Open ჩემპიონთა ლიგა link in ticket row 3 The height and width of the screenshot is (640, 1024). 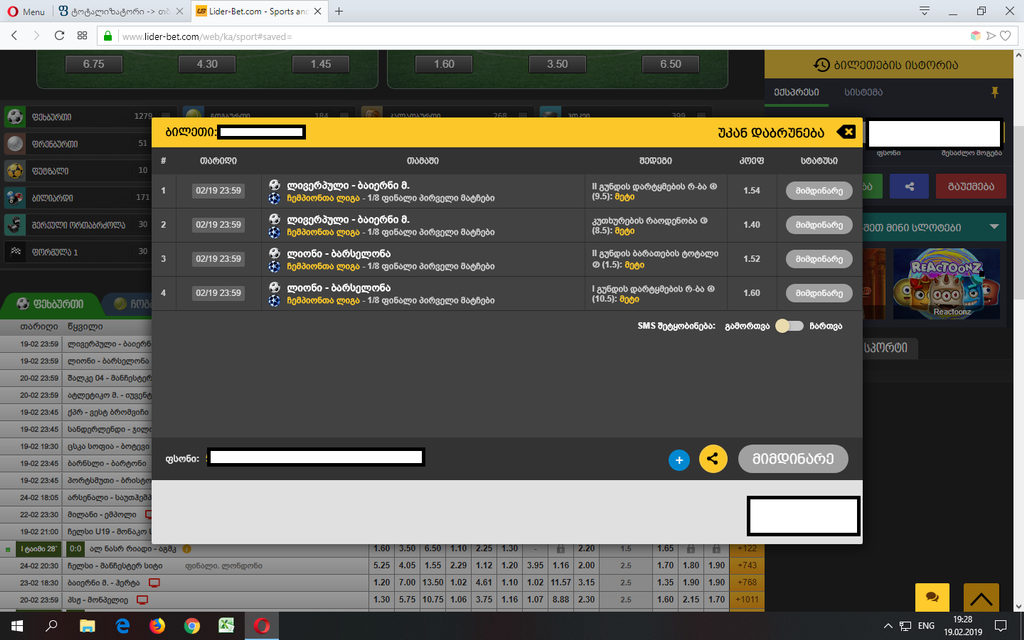tap(323, 266)
